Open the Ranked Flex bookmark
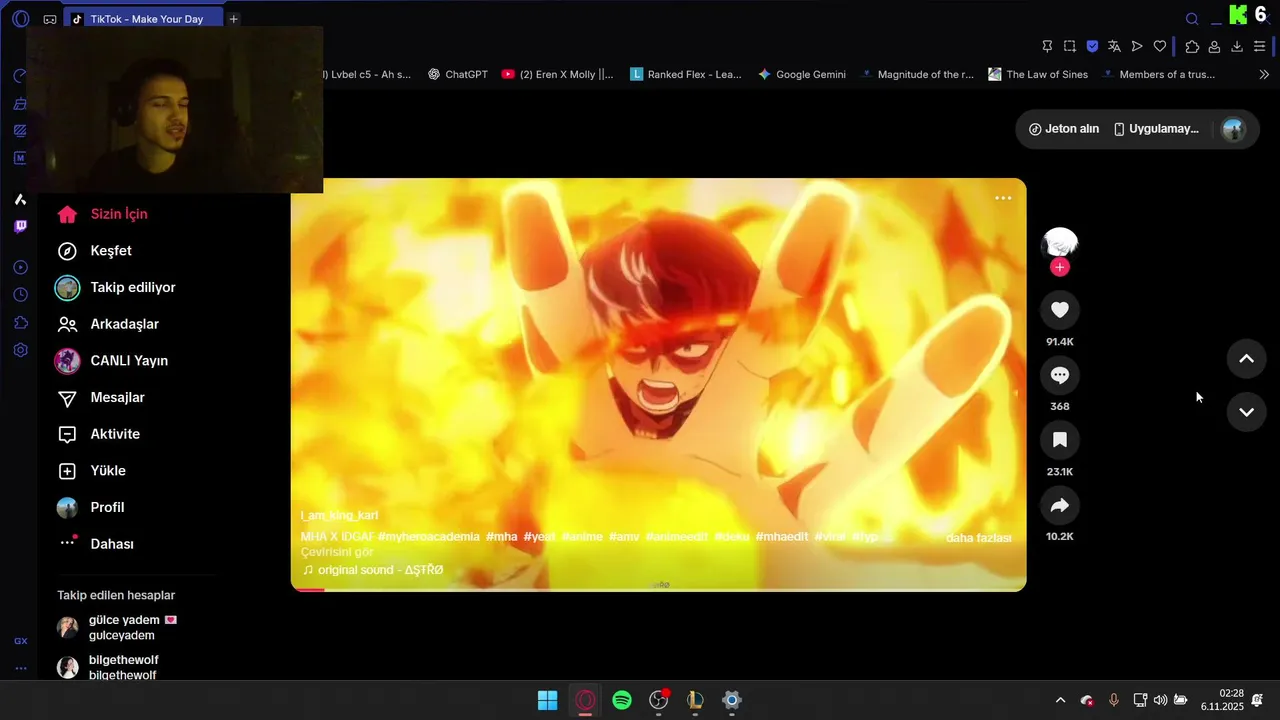 point(686,74)
